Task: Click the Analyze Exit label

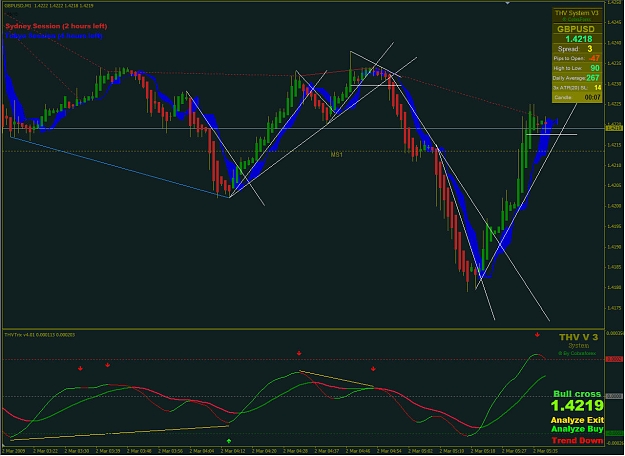Action: pyautogui.click(x=577, y=420)
